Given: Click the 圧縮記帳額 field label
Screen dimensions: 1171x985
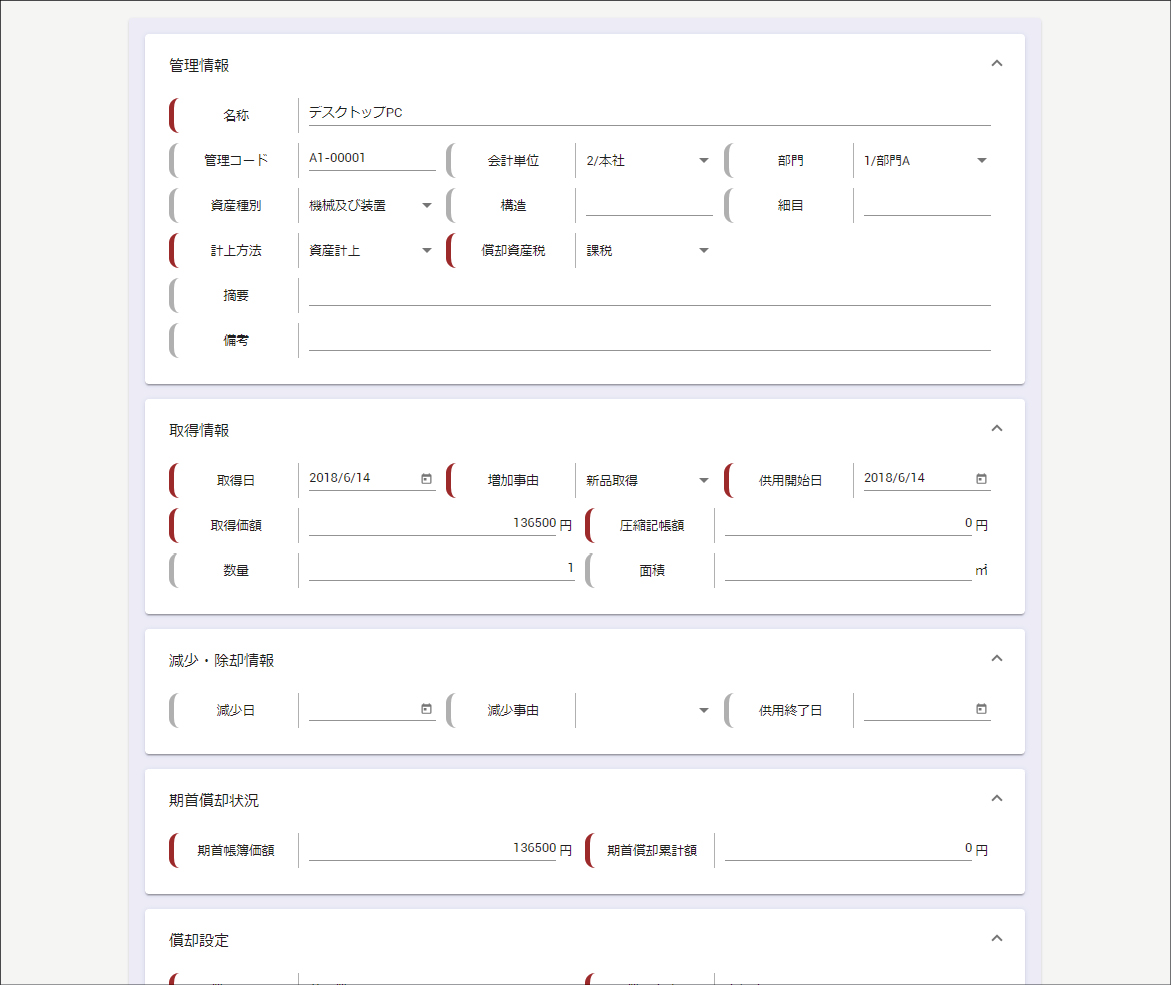Looking at the screenshot, I should pos(652,525).
